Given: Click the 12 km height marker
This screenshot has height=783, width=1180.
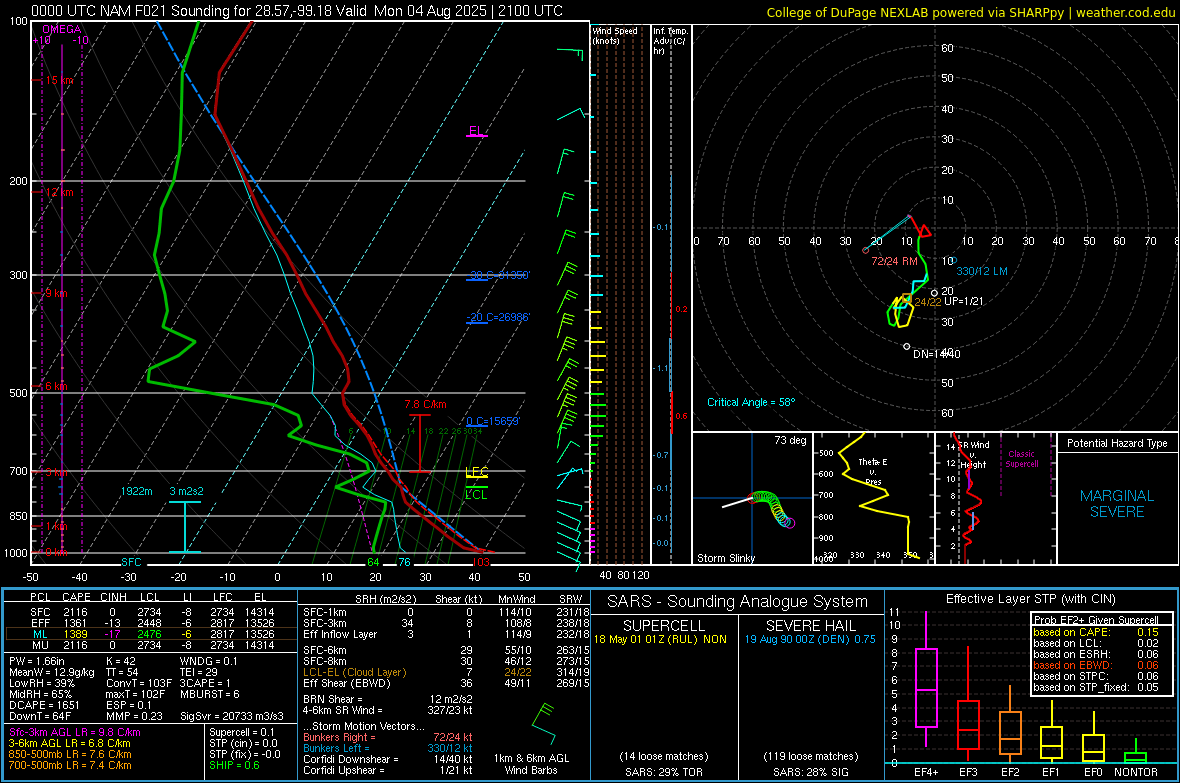Looking at the screenshot, I should (59, 192).
